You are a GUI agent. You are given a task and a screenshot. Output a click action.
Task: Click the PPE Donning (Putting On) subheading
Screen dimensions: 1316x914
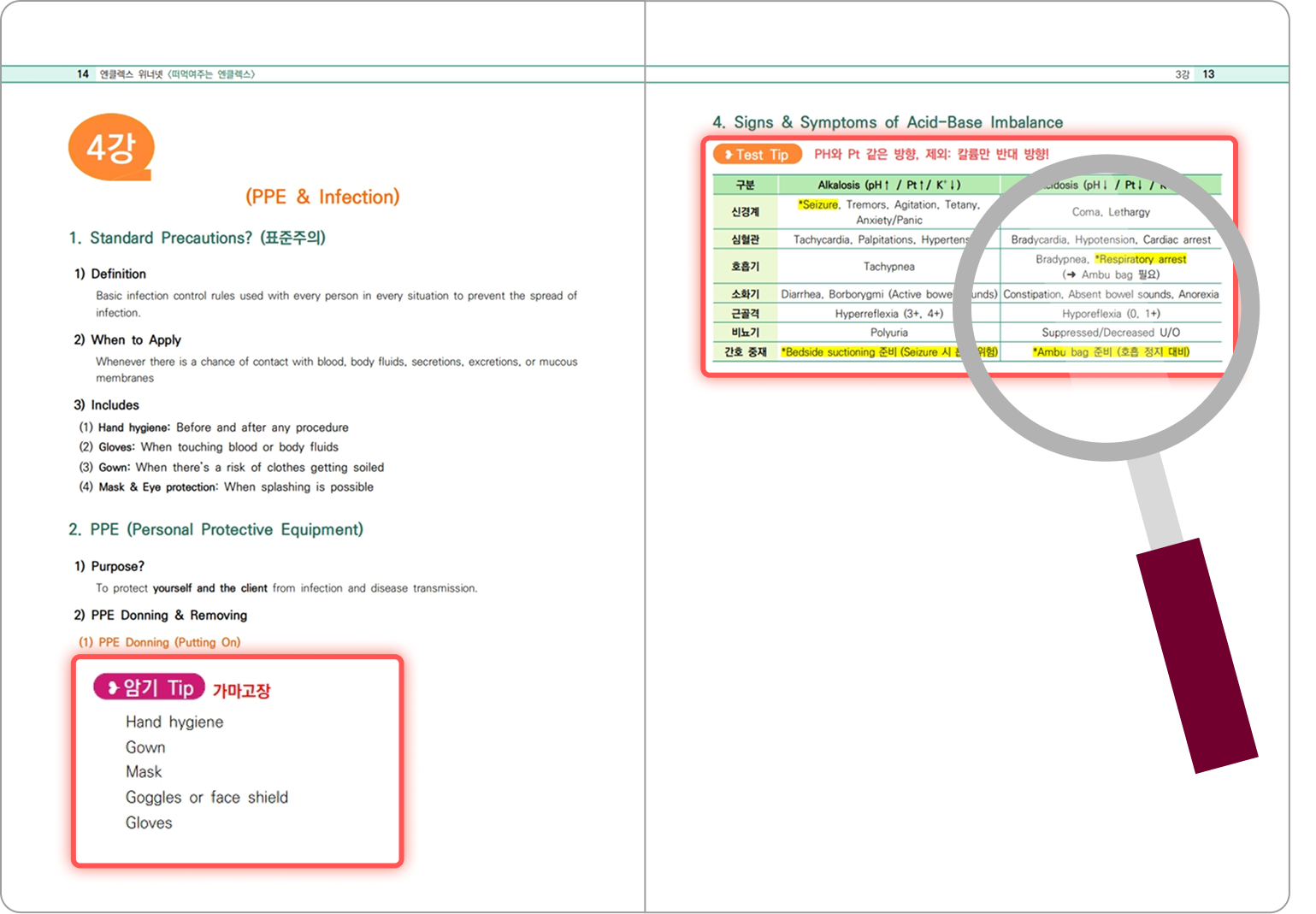click(160, 642)
